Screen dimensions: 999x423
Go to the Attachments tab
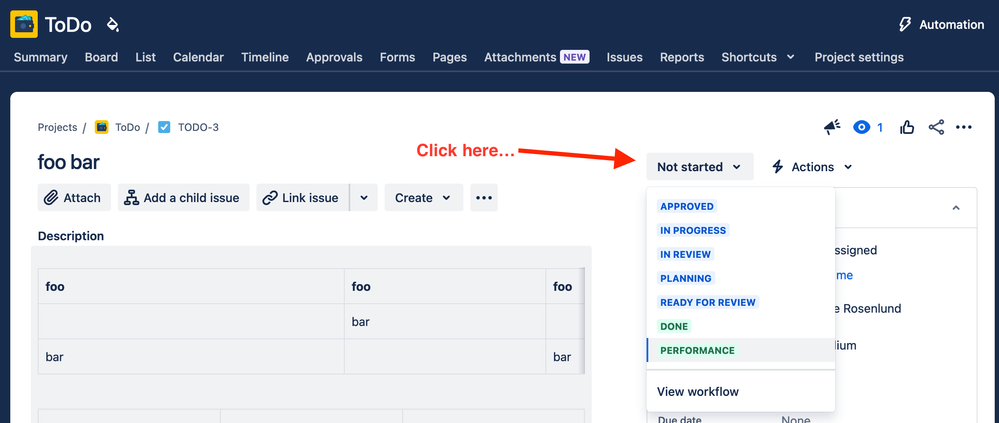tap(536, 57)
